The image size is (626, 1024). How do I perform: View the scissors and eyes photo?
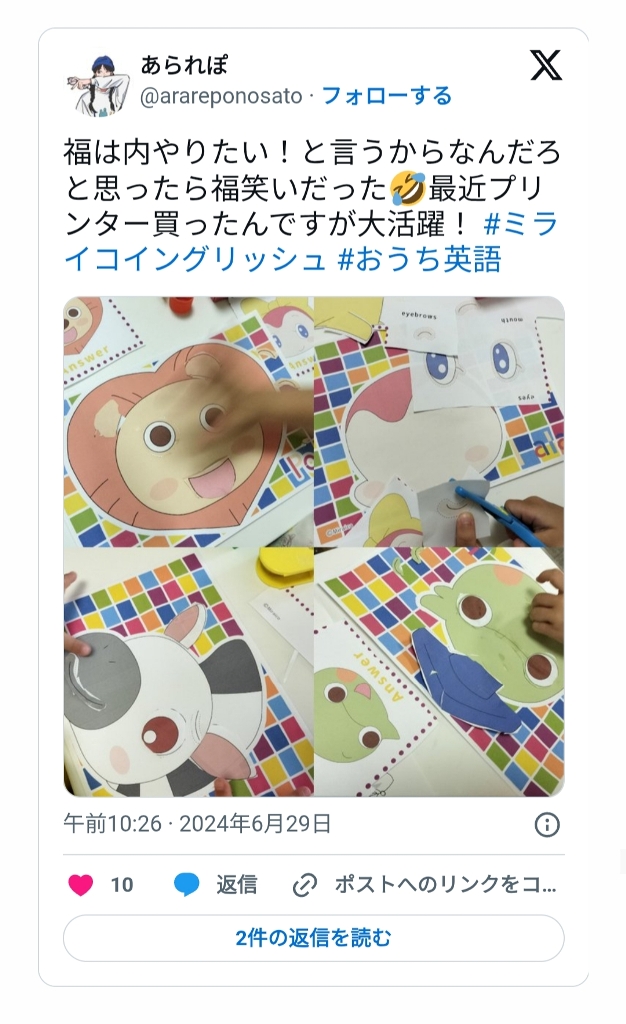439,422
